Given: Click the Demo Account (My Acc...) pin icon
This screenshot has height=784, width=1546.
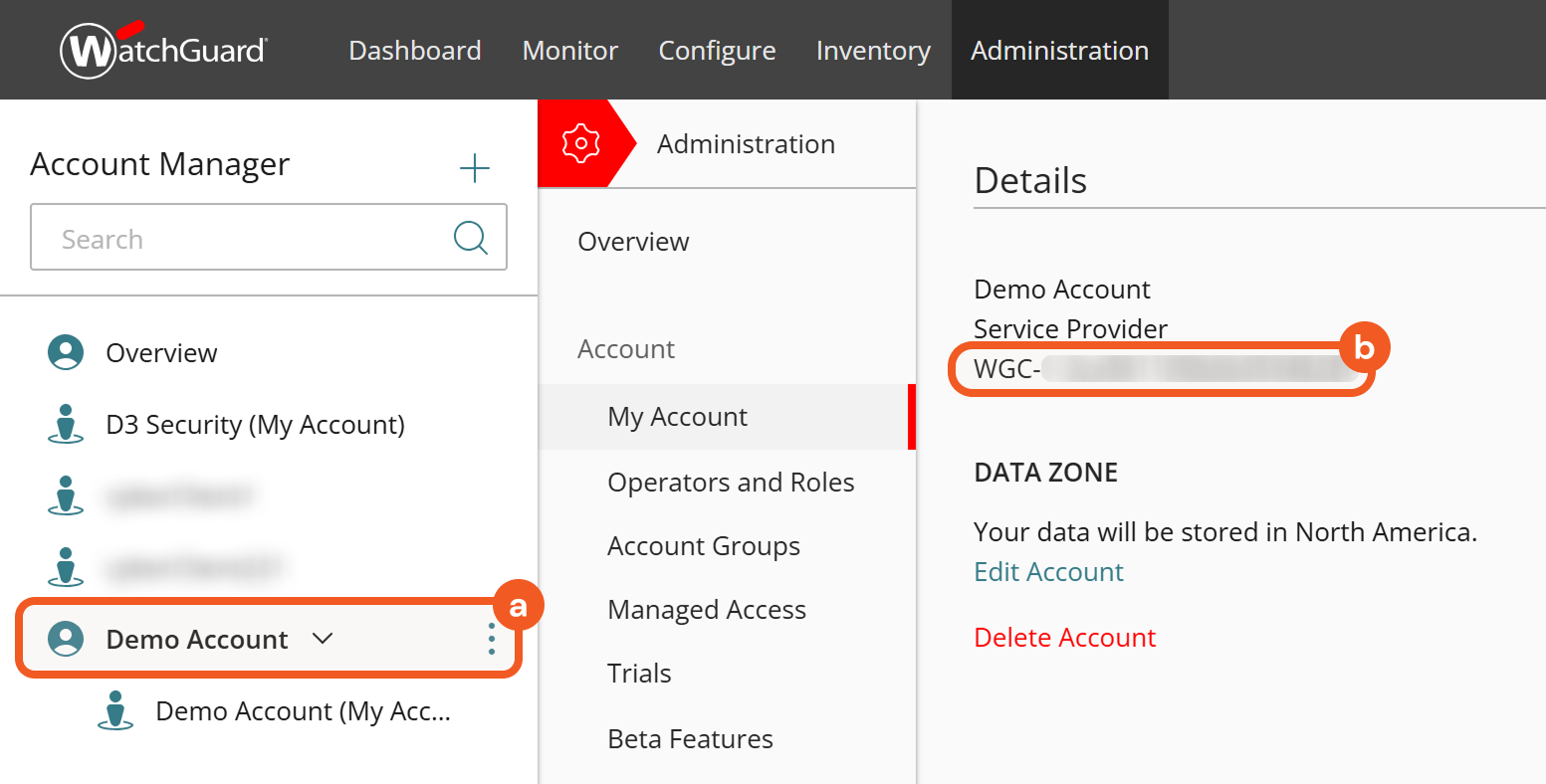Looking at the screenshot, I should point(115,711).
